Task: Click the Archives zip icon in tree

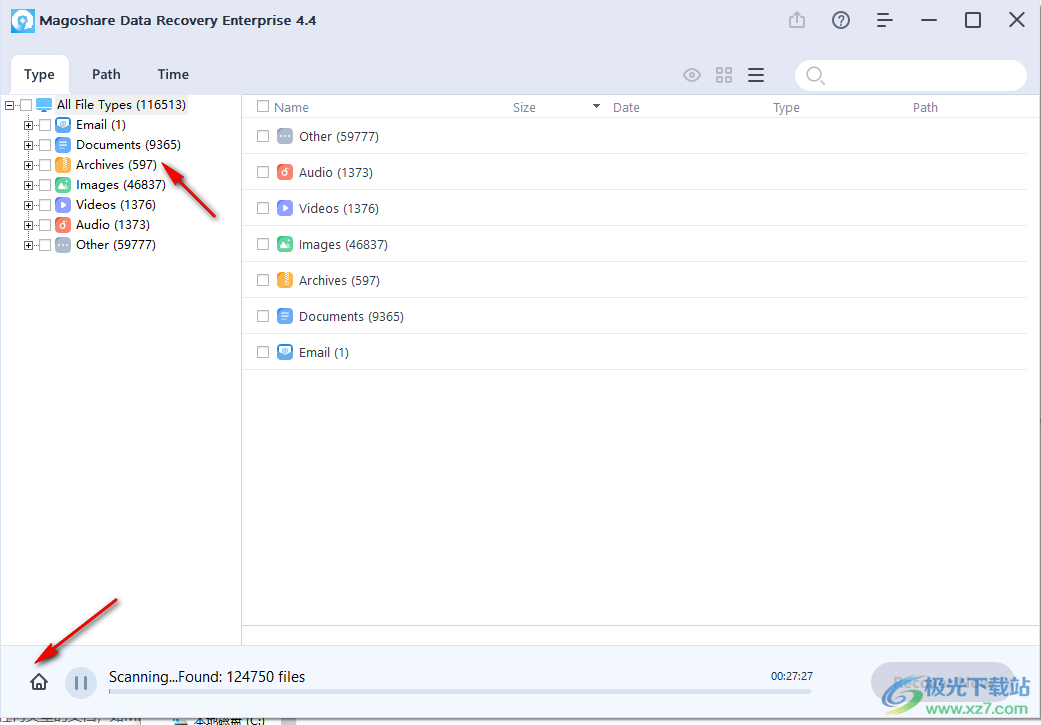Action: [63, 165]
